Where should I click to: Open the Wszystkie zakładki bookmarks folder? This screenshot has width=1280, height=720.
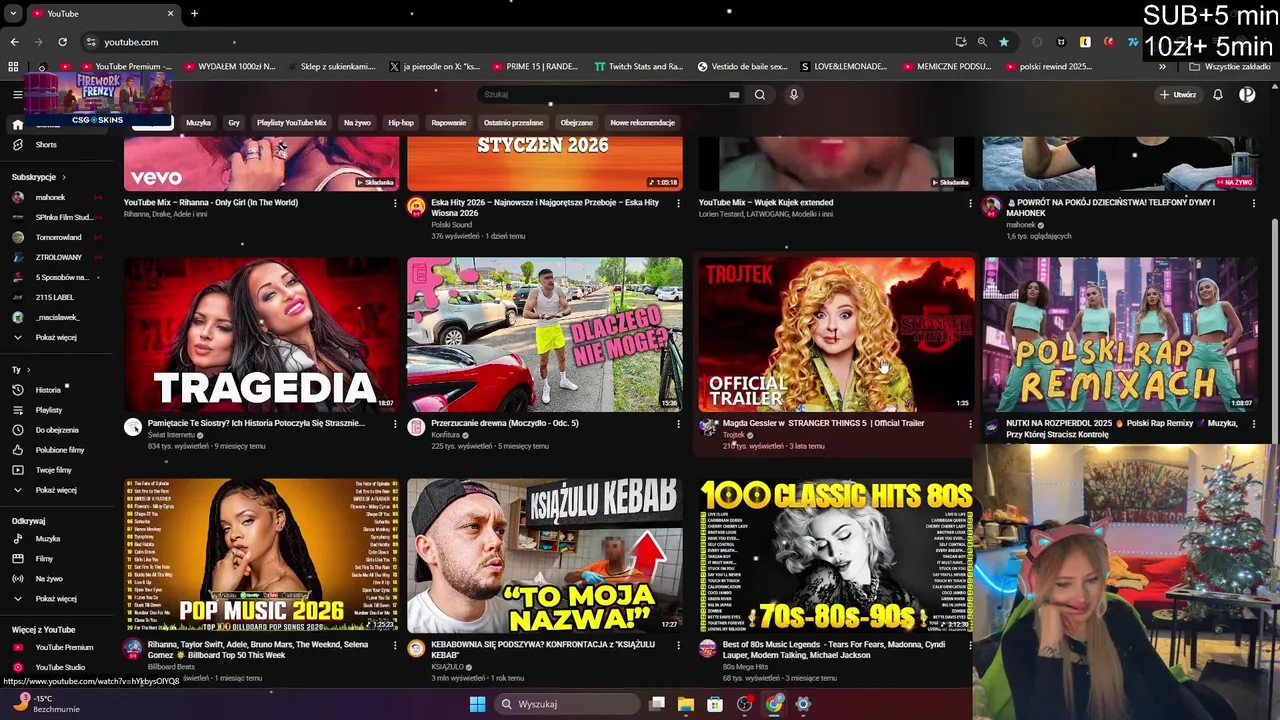1229,67
